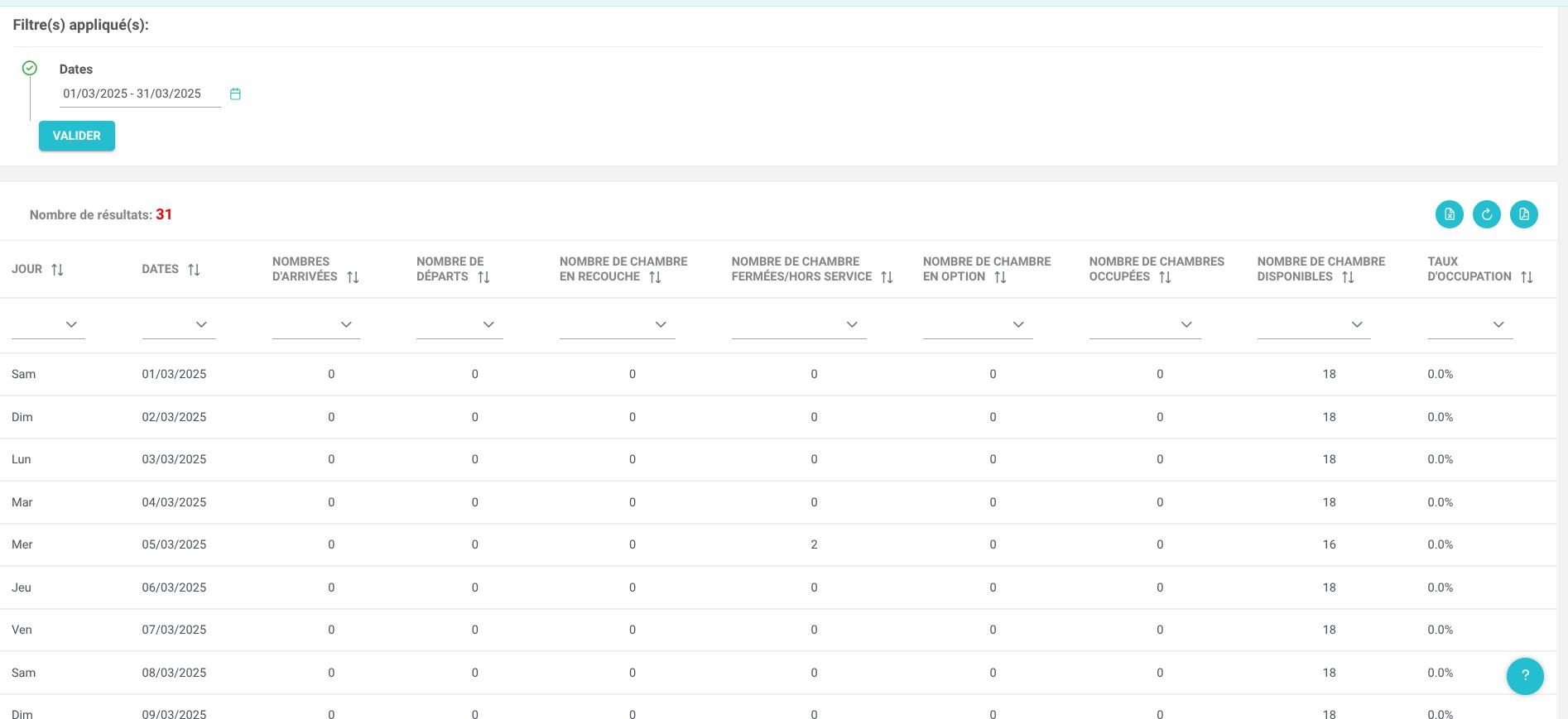This screenshot has height=719, width=1568.
Task: Click the Valider button
Action: click(x=77, y=136)
